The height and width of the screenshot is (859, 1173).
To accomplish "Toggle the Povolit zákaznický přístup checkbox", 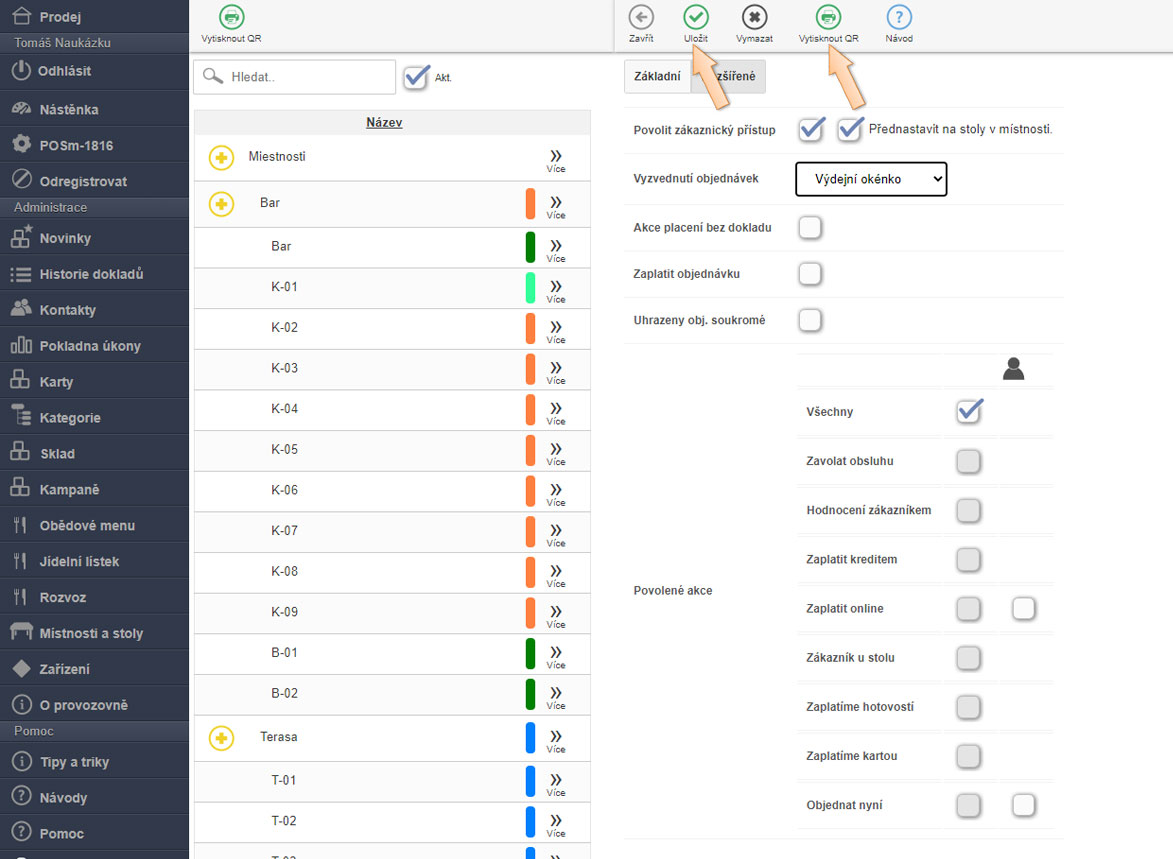I will point(811,129).
